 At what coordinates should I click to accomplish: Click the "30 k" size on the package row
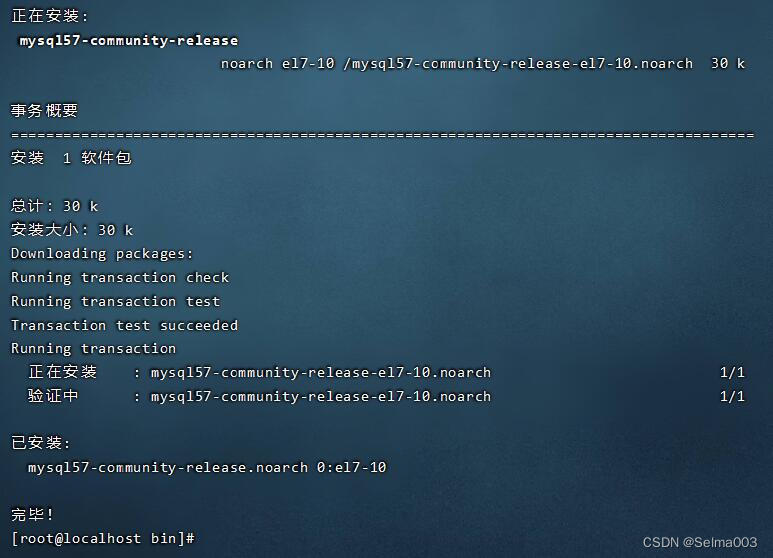point(728,64)
